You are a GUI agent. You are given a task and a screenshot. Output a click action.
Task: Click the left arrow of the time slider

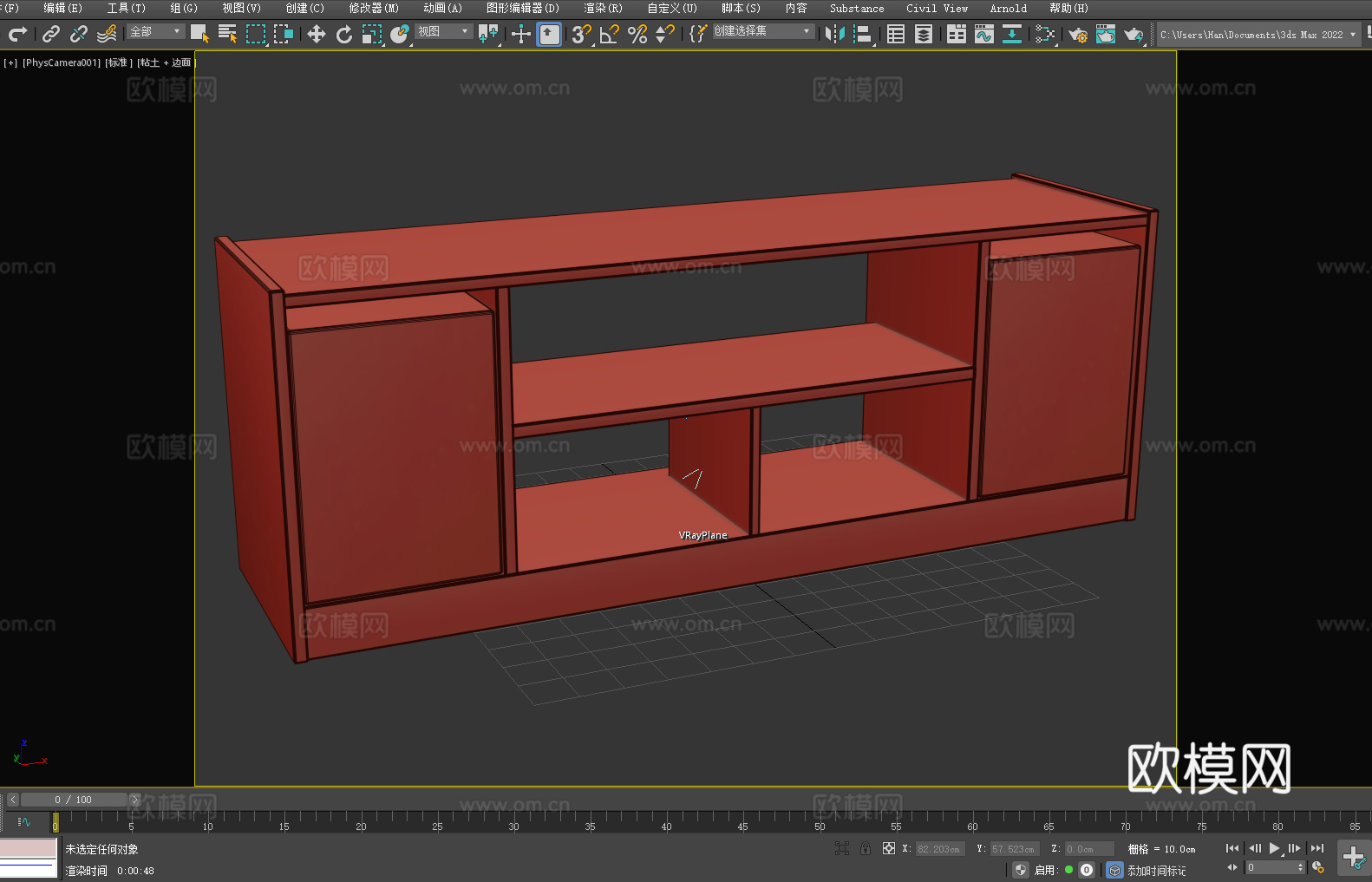tap(12, 800)
